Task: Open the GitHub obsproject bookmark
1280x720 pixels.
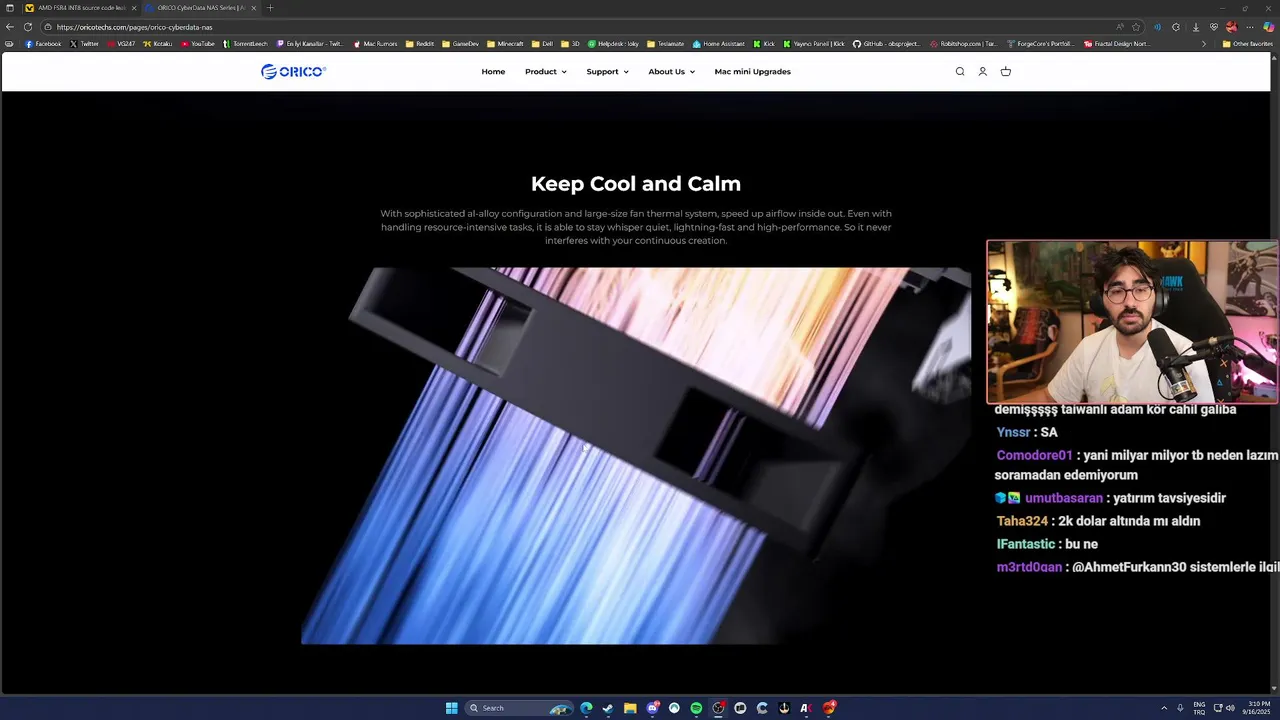Action: pyautogui.click(x=886, y=44)
